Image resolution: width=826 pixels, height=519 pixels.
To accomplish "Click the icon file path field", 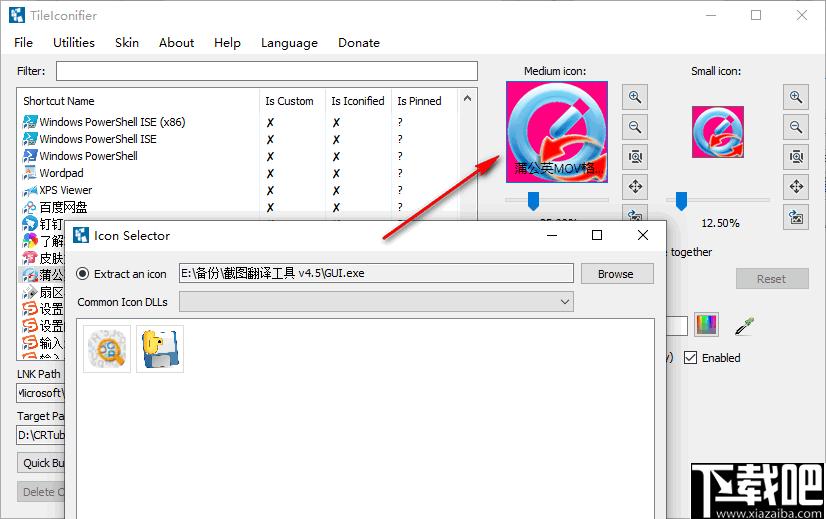I will click(x=376, y=273).
